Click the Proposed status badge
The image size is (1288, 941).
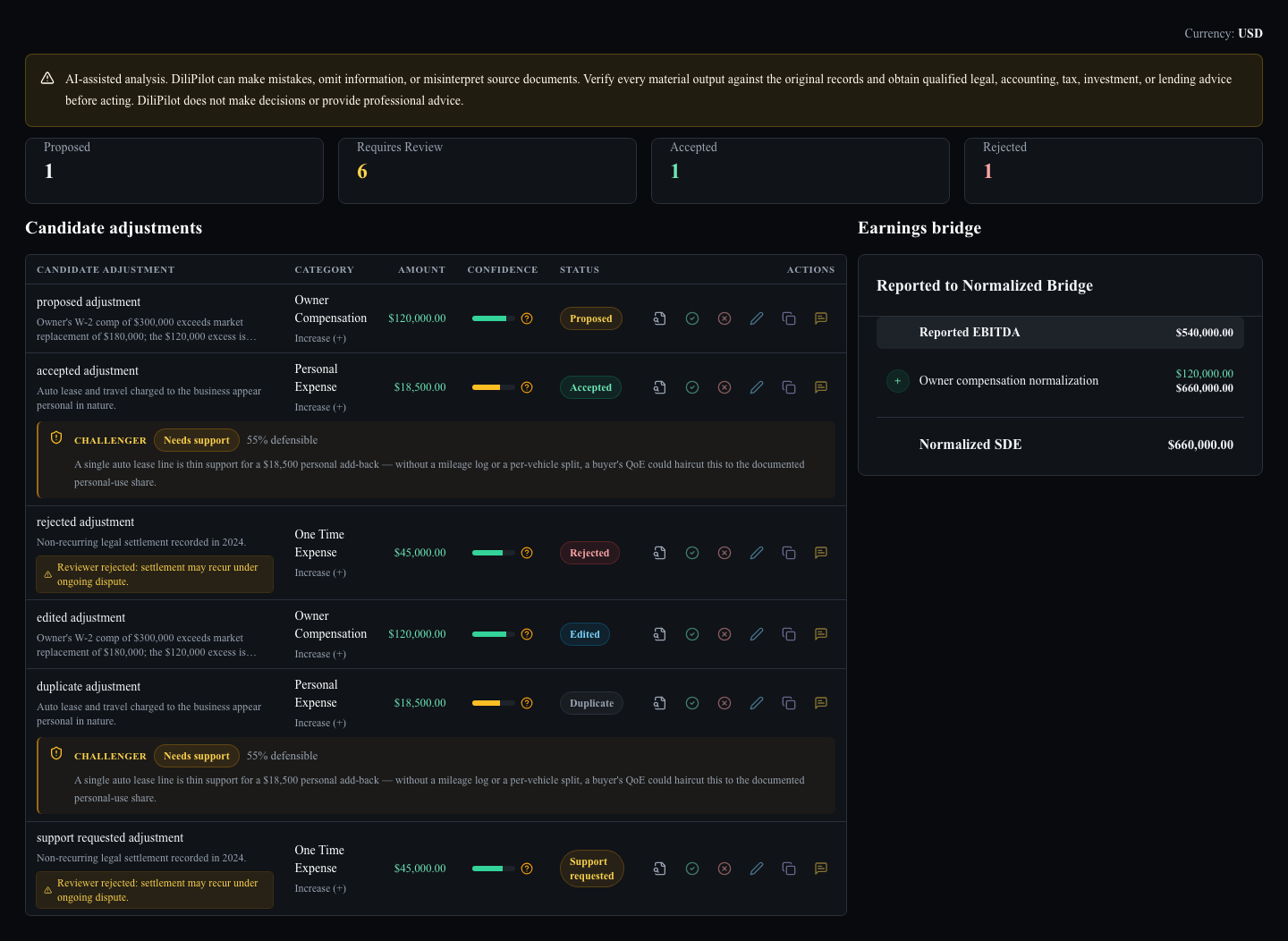591,318
